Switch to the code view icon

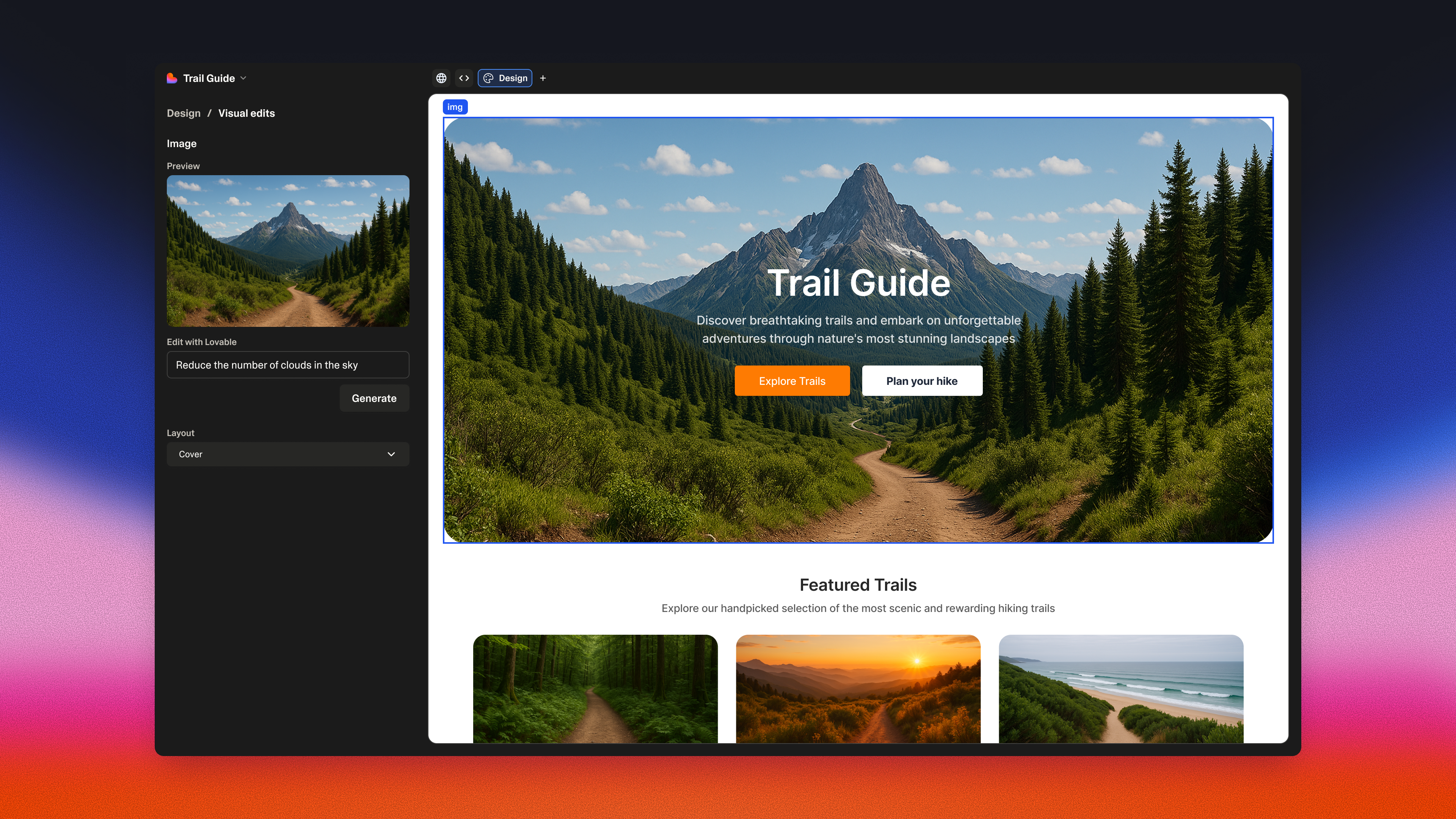point(464,78)
